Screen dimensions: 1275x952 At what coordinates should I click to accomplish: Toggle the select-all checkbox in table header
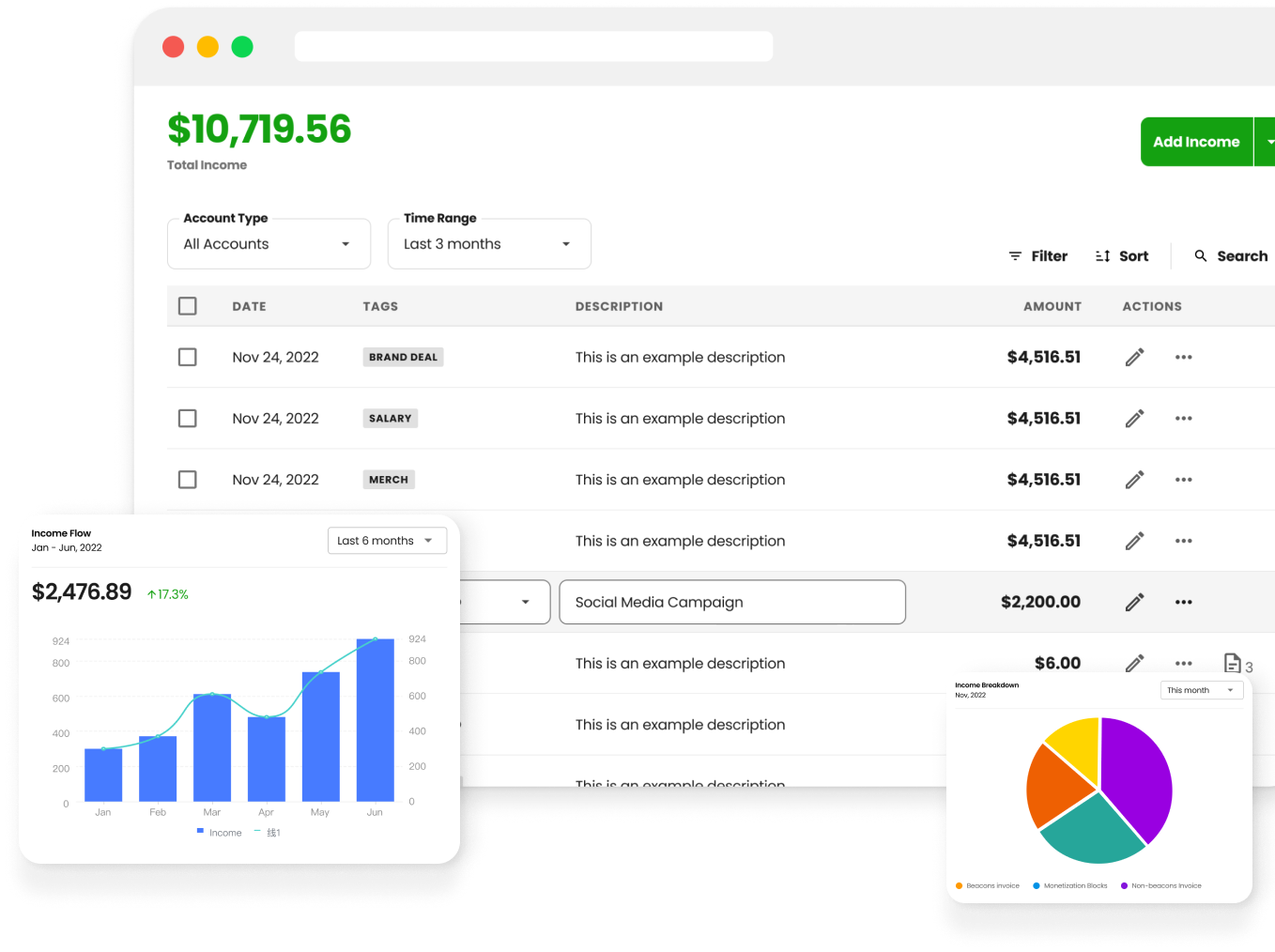click(x=188, y=306)
